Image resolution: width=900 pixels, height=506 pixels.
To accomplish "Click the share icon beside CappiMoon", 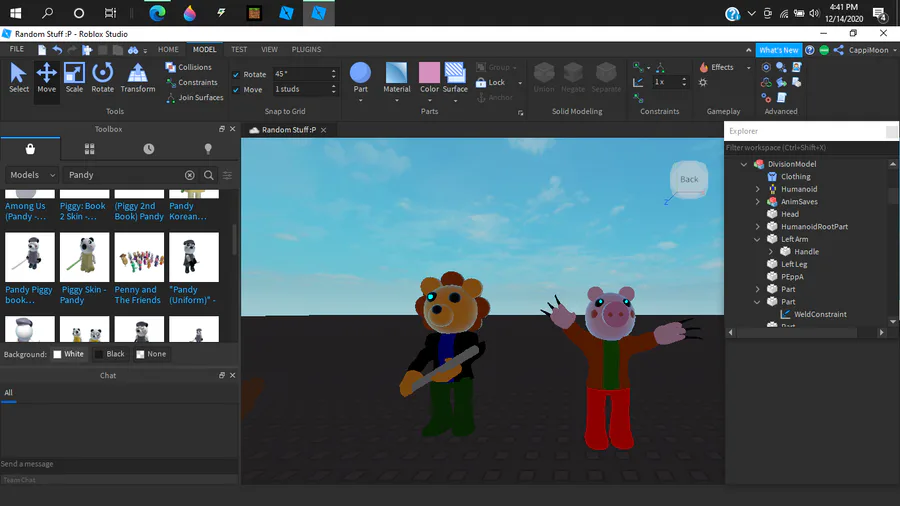I will coord(839,50).
